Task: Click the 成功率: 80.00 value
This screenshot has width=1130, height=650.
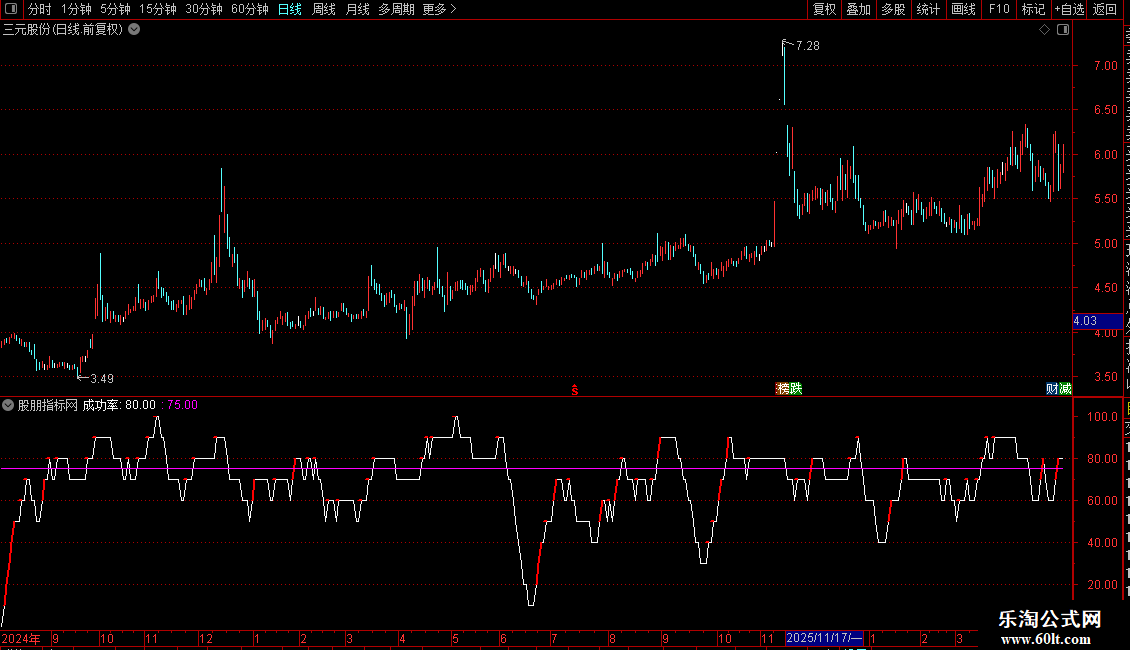Action: (x=119, y=405)
